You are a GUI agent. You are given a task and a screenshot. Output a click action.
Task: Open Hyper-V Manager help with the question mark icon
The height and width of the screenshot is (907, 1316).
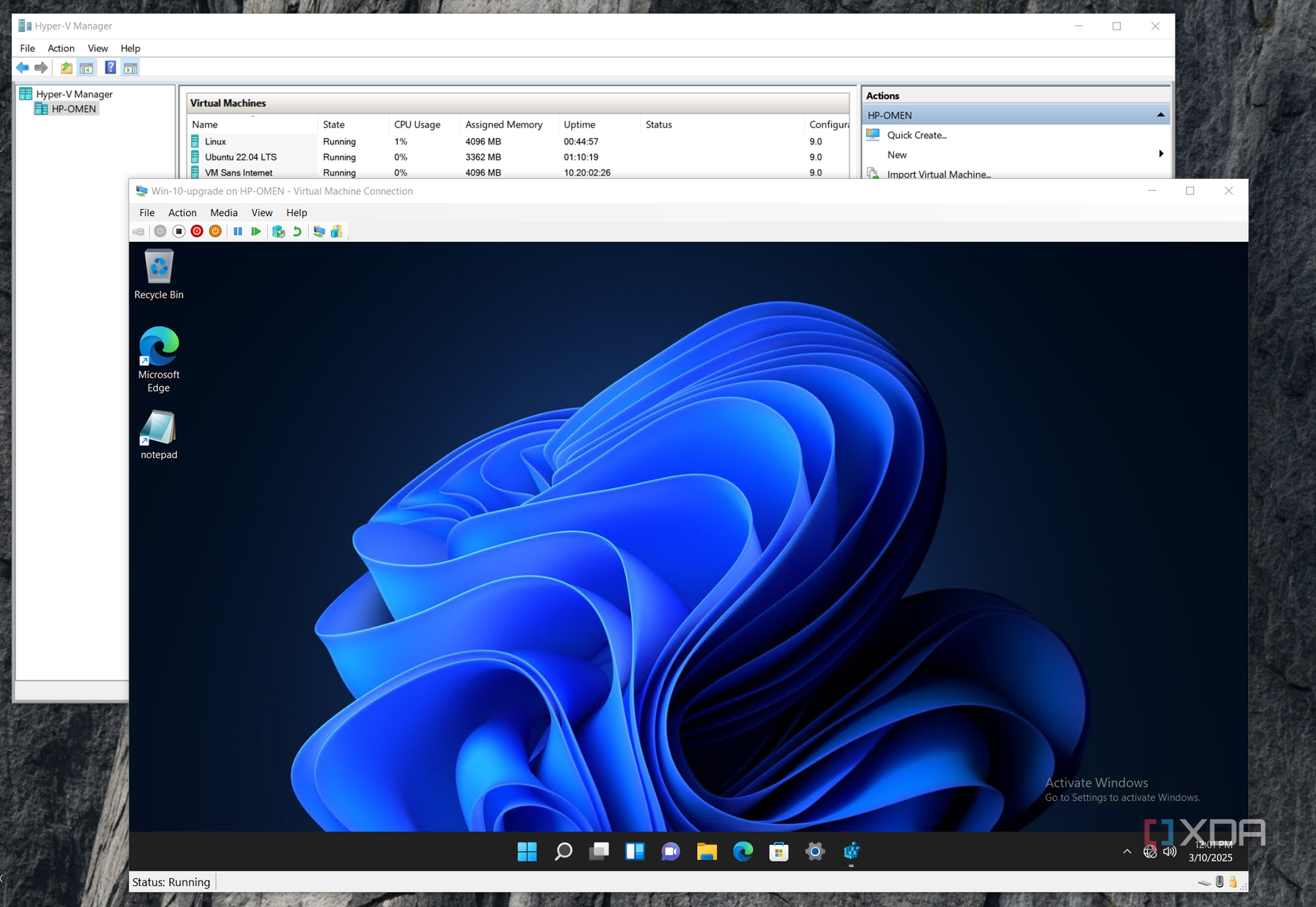tap(110, 67)
